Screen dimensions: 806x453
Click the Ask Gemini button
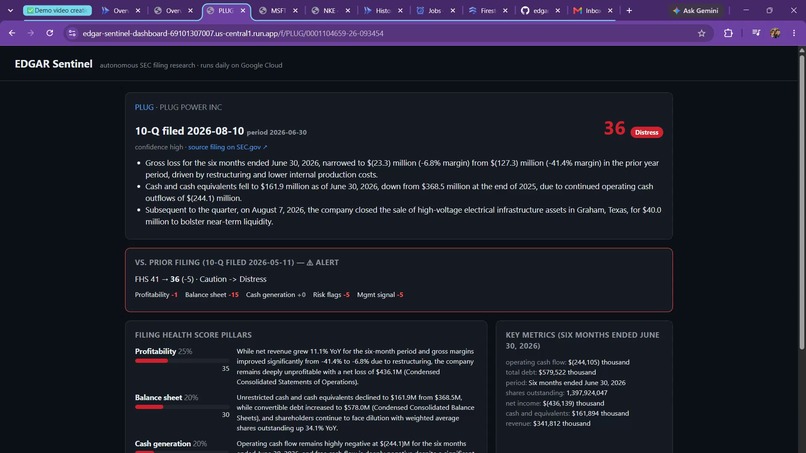point(695,10)
